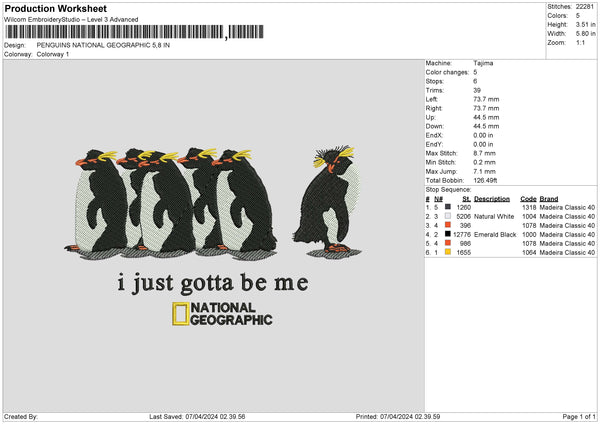Click the Total Bobbin value 126.49ft
Viewport: 600px width, 424px height.
pos(488,180)
